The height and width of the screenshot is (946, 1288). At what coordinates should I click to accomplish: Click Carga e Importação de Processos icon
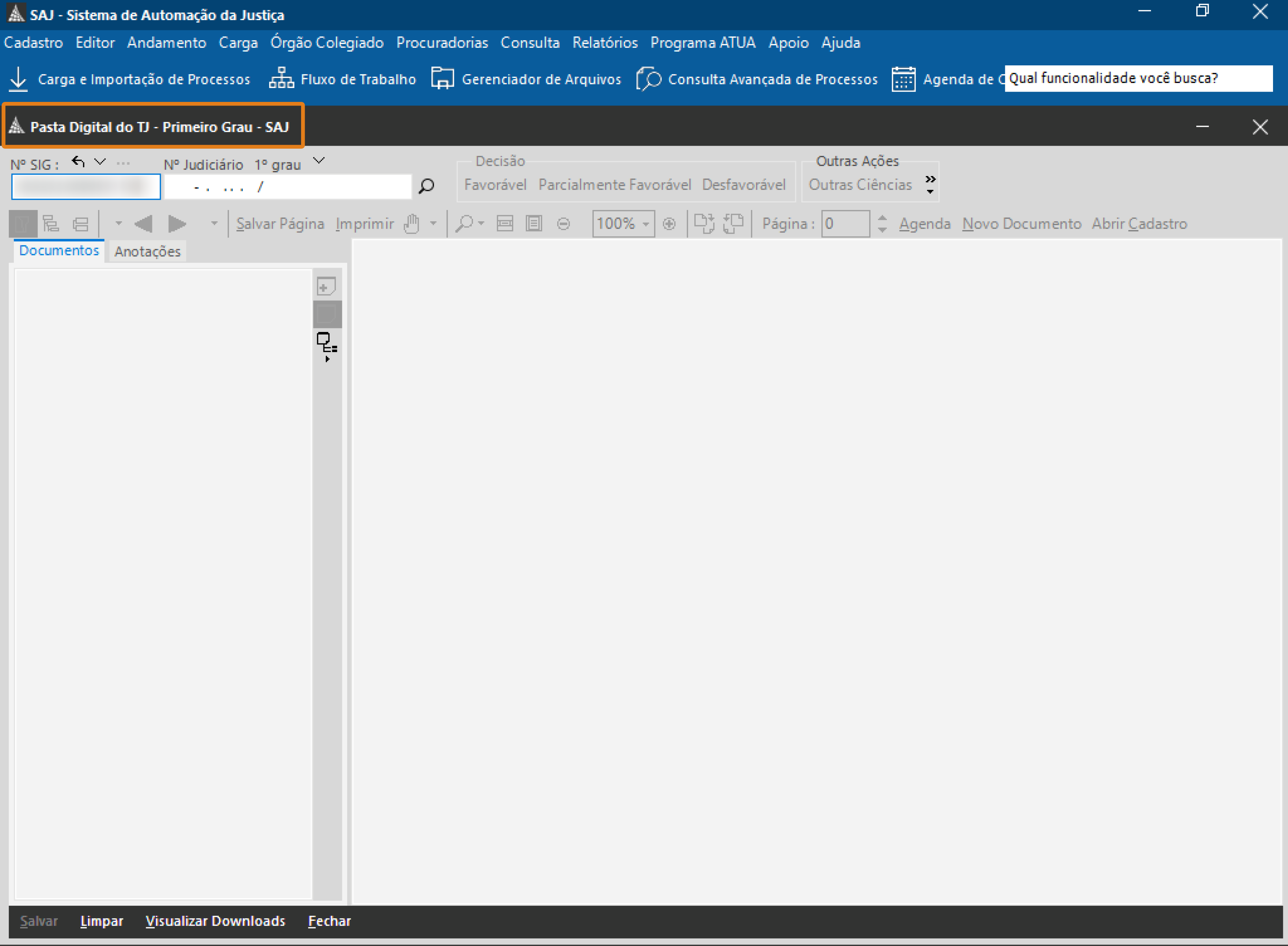point(18,79)
